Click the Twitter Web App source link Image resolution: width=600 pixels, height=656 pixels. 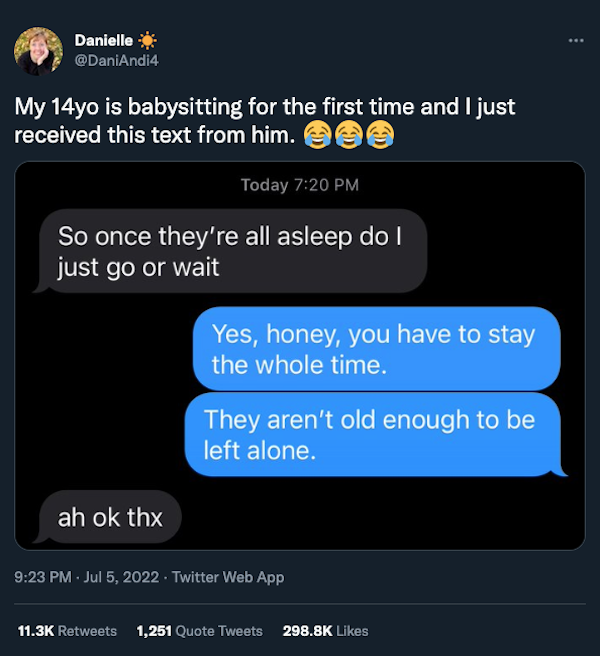coord(228,577)
